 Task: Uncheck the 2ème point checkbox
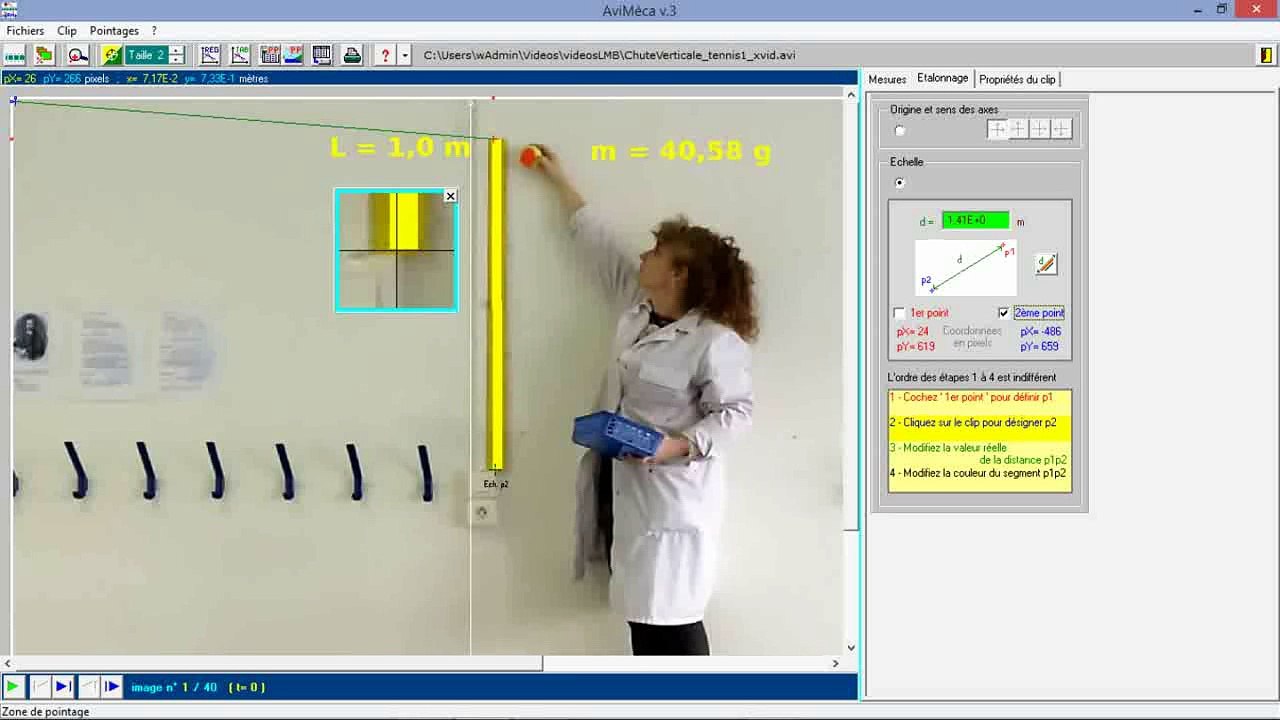click(x=1004, y=313)
